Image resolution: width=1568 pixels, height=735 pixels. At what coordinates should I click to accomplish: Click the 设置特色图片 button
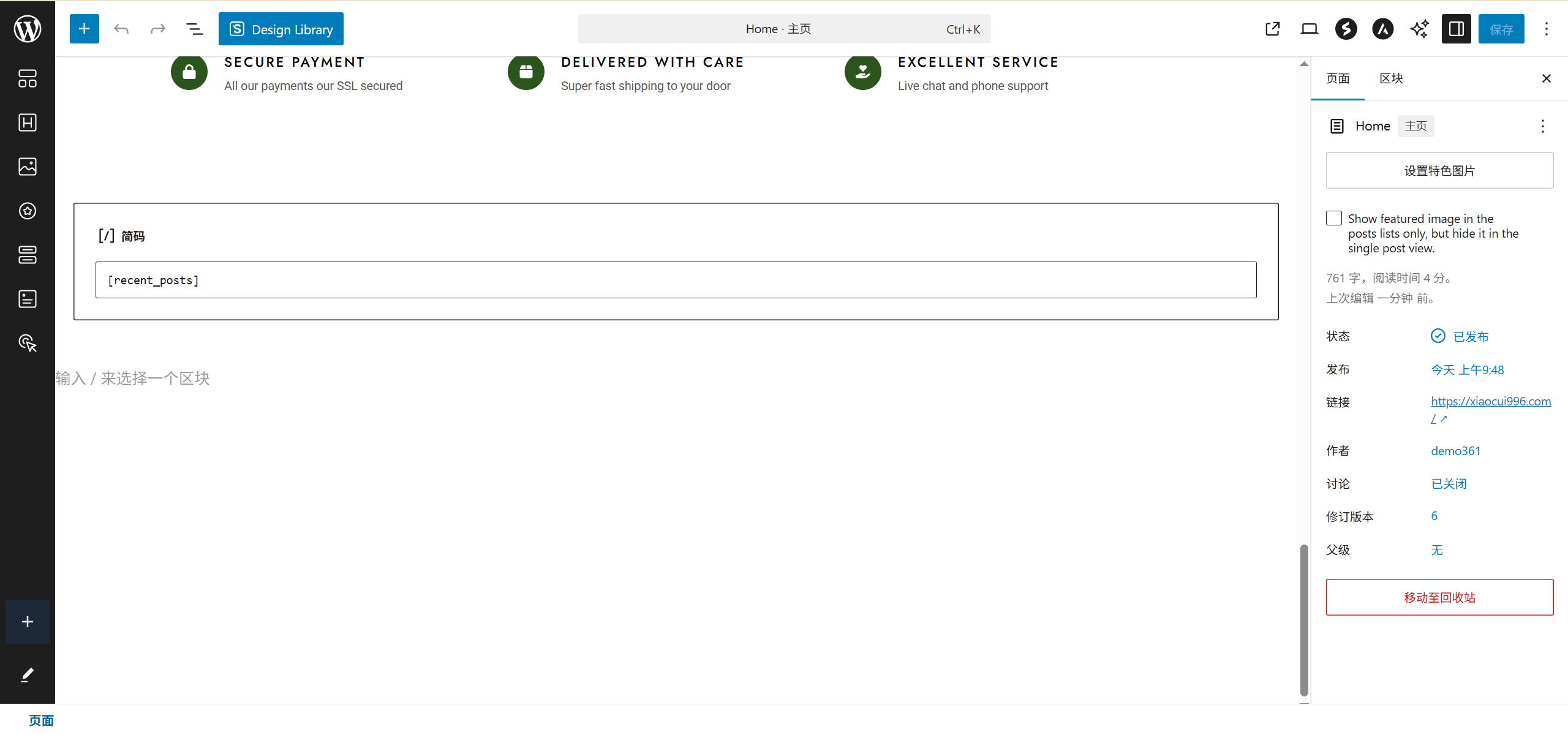pos(1439,170)
